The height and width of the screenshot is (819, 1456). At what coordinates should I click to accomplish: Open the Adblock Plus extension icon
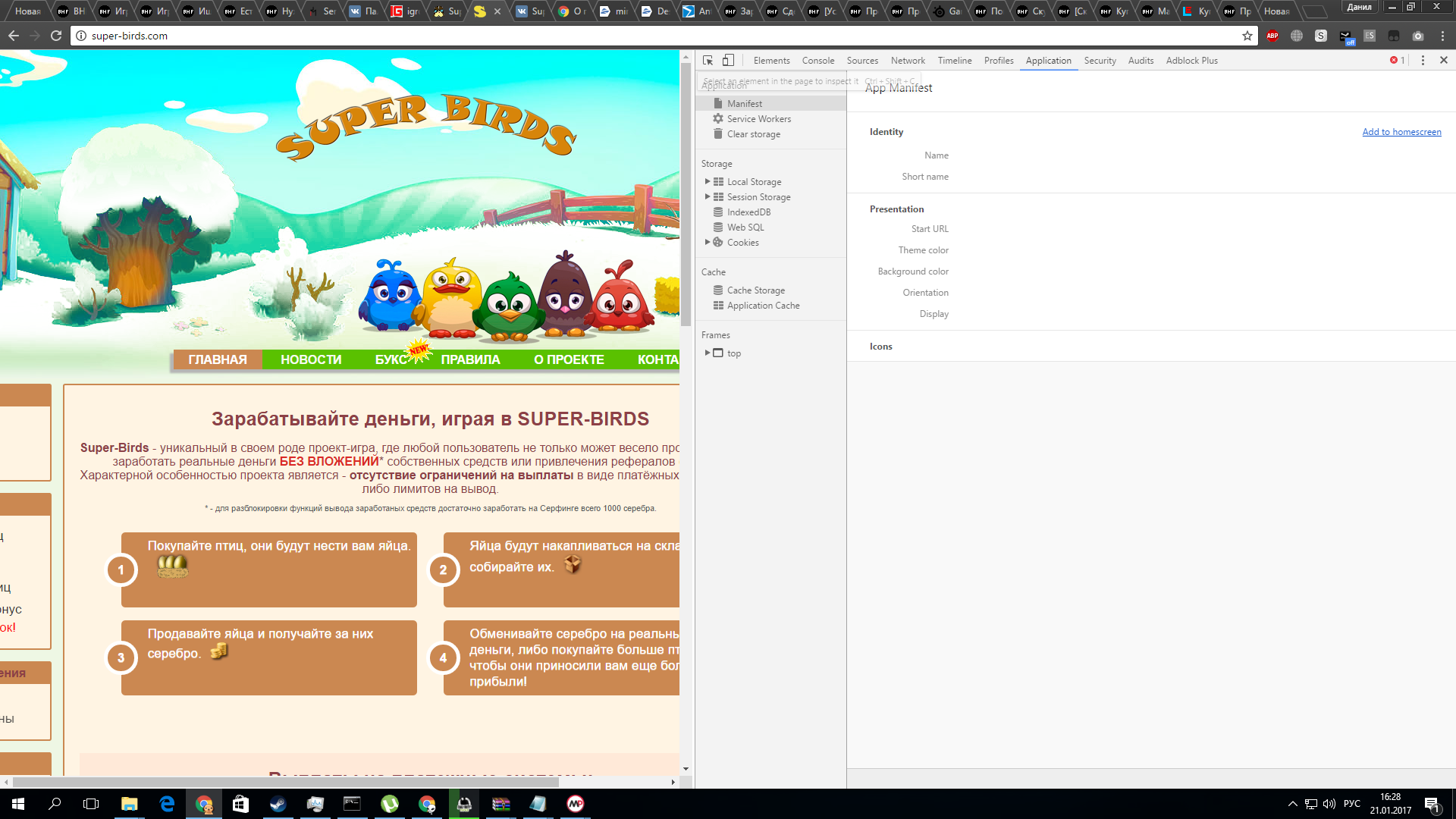coord(1272,36)
